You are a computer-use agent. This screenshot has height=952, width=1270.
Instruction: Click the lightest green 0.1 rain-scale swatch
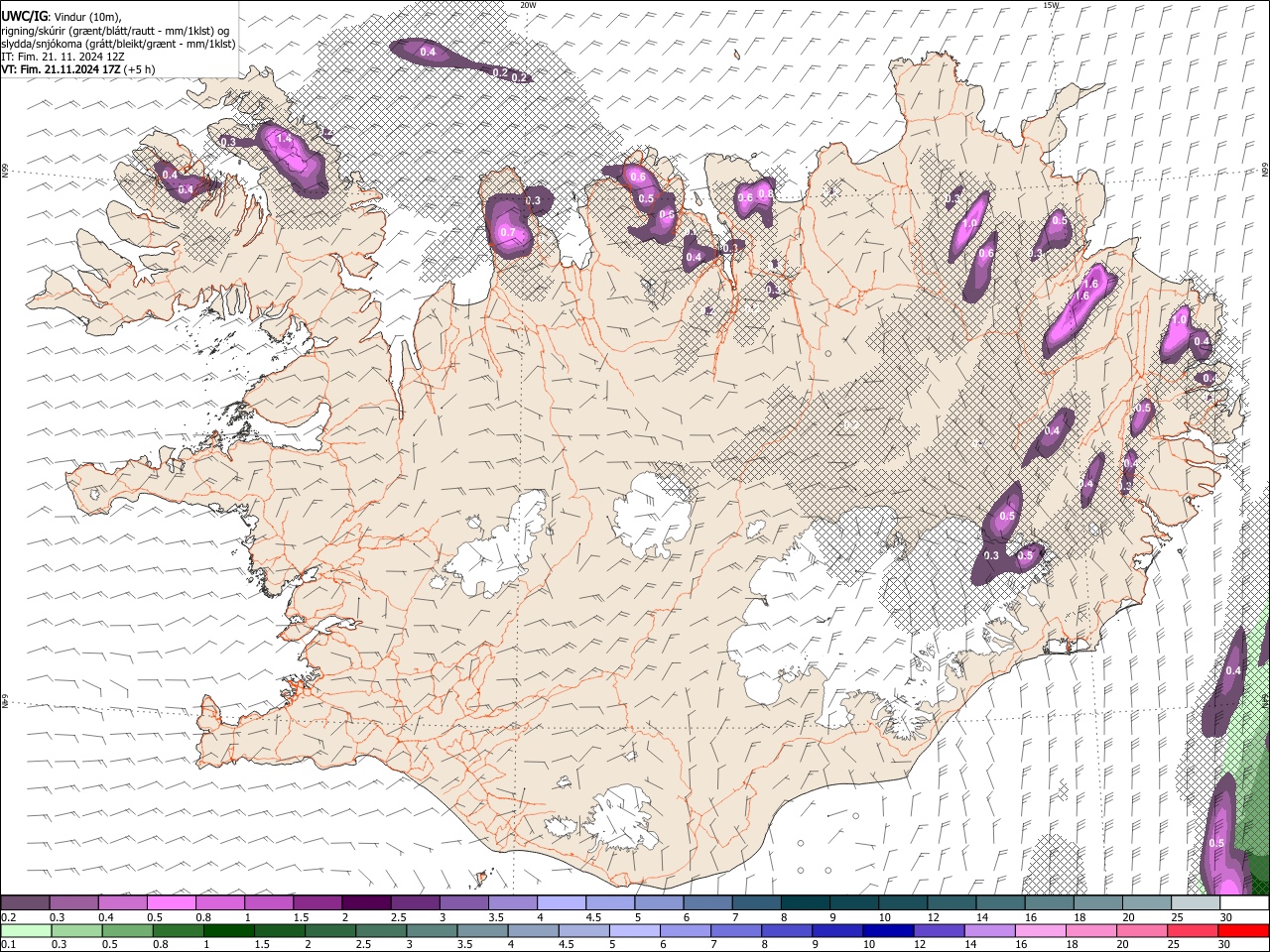[26, 930]
